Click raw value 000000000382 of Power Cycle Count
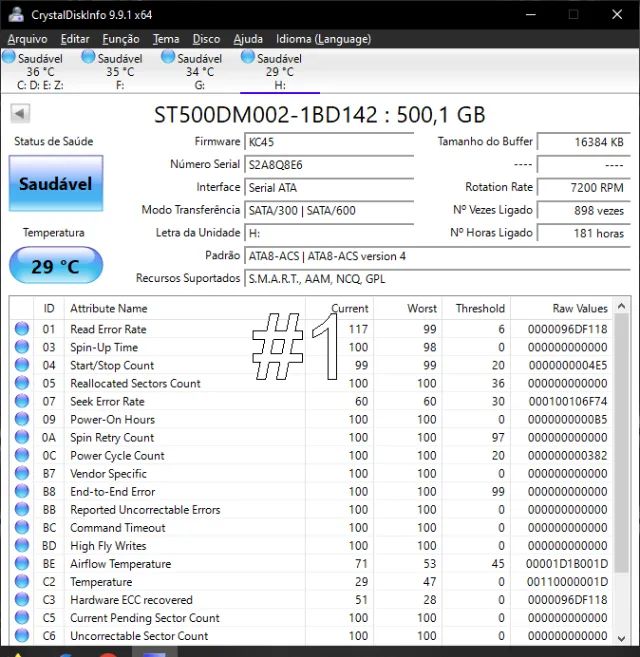 pyautogui.click(x=567, y=455)
